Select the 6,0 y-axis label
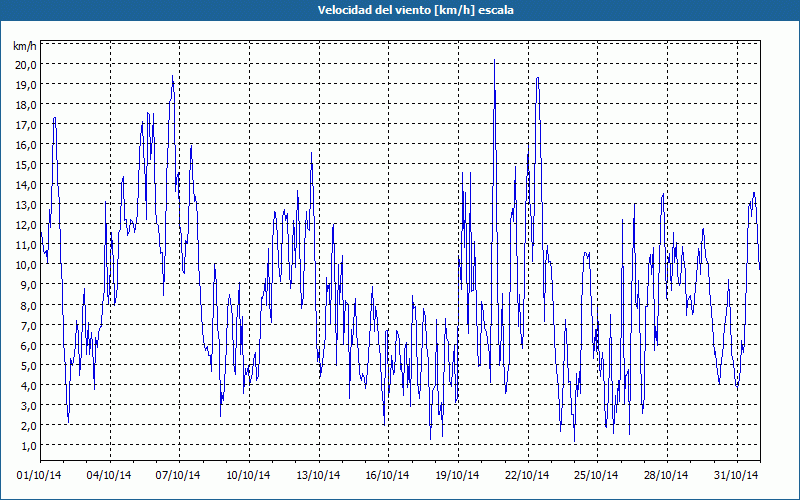This screenshot has height=500, width=800. (x=29, y=345)
